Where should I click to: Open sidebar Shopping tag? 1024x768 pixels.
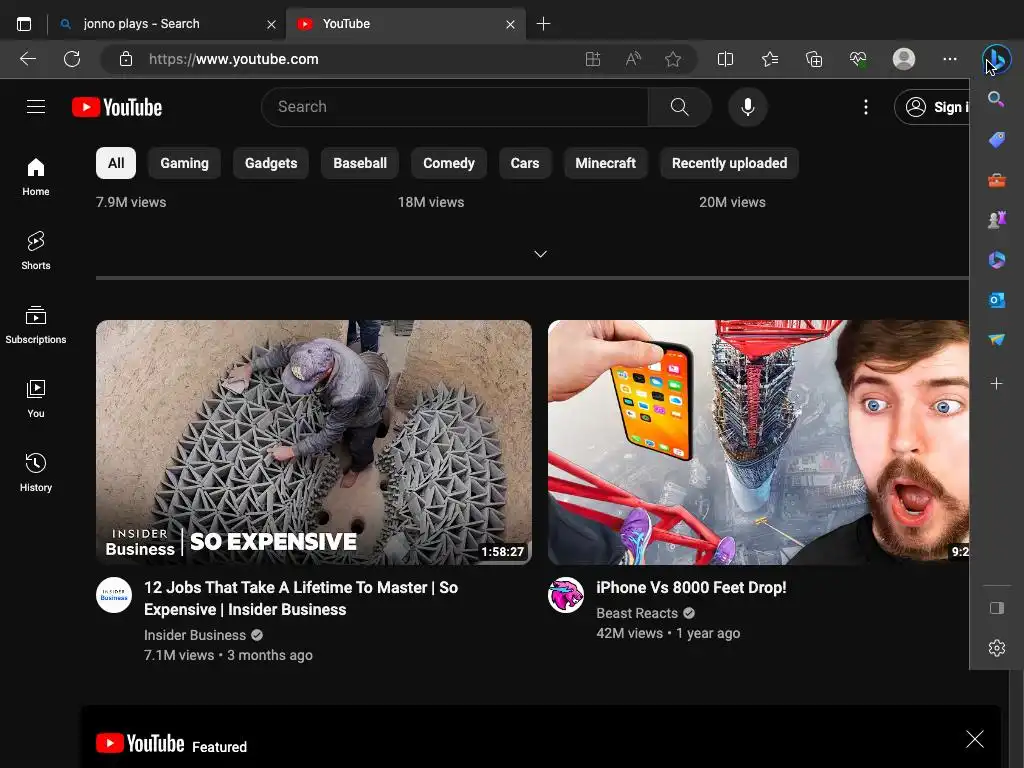click(996, 139)
